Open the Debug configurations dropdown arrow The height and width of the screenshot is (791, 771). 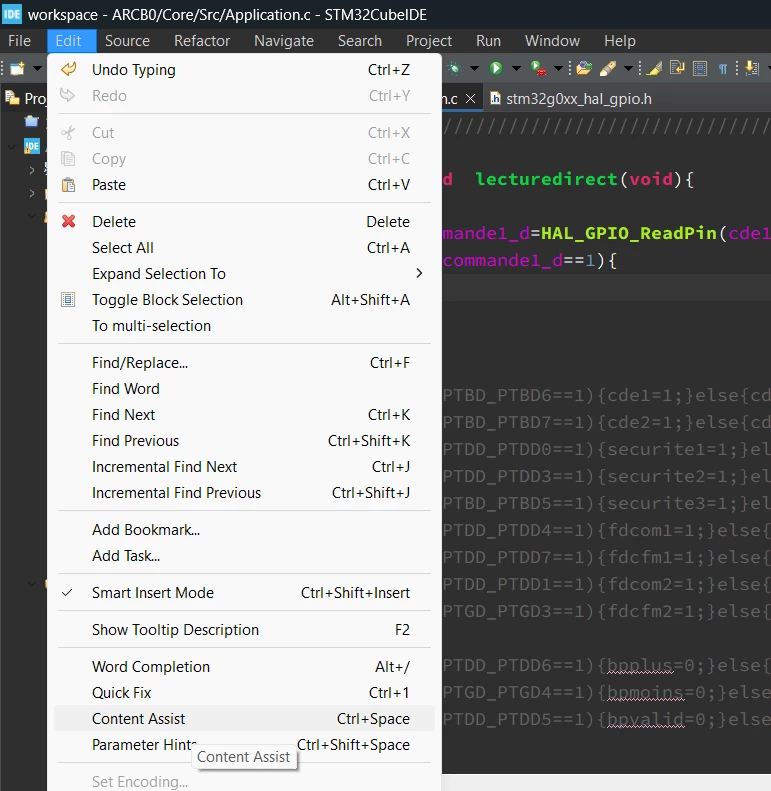click(474, 68)
